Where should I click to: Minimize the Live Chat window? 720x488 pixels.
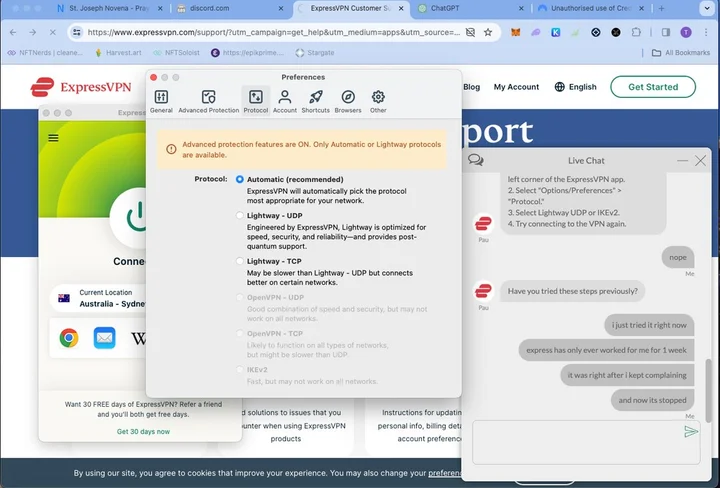click(682, 160)
